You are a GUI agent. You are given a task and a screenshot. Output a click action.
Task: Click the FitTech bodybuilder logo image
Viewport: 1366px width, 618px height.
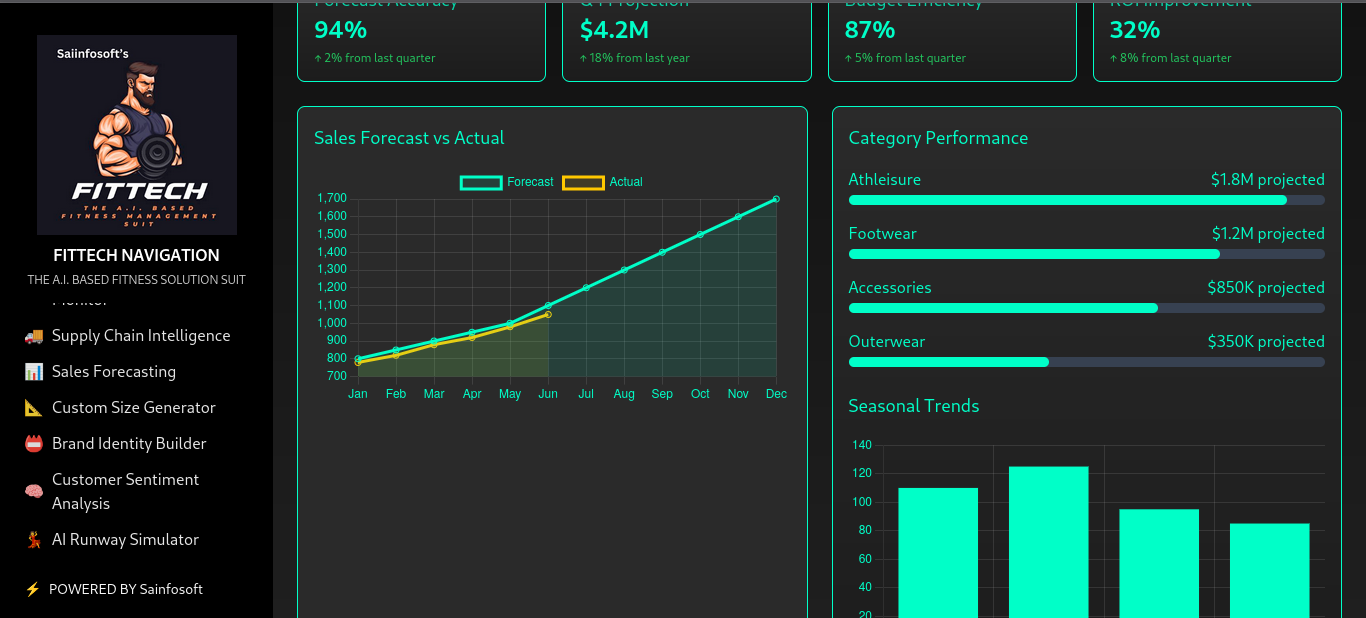coord(137,135)
